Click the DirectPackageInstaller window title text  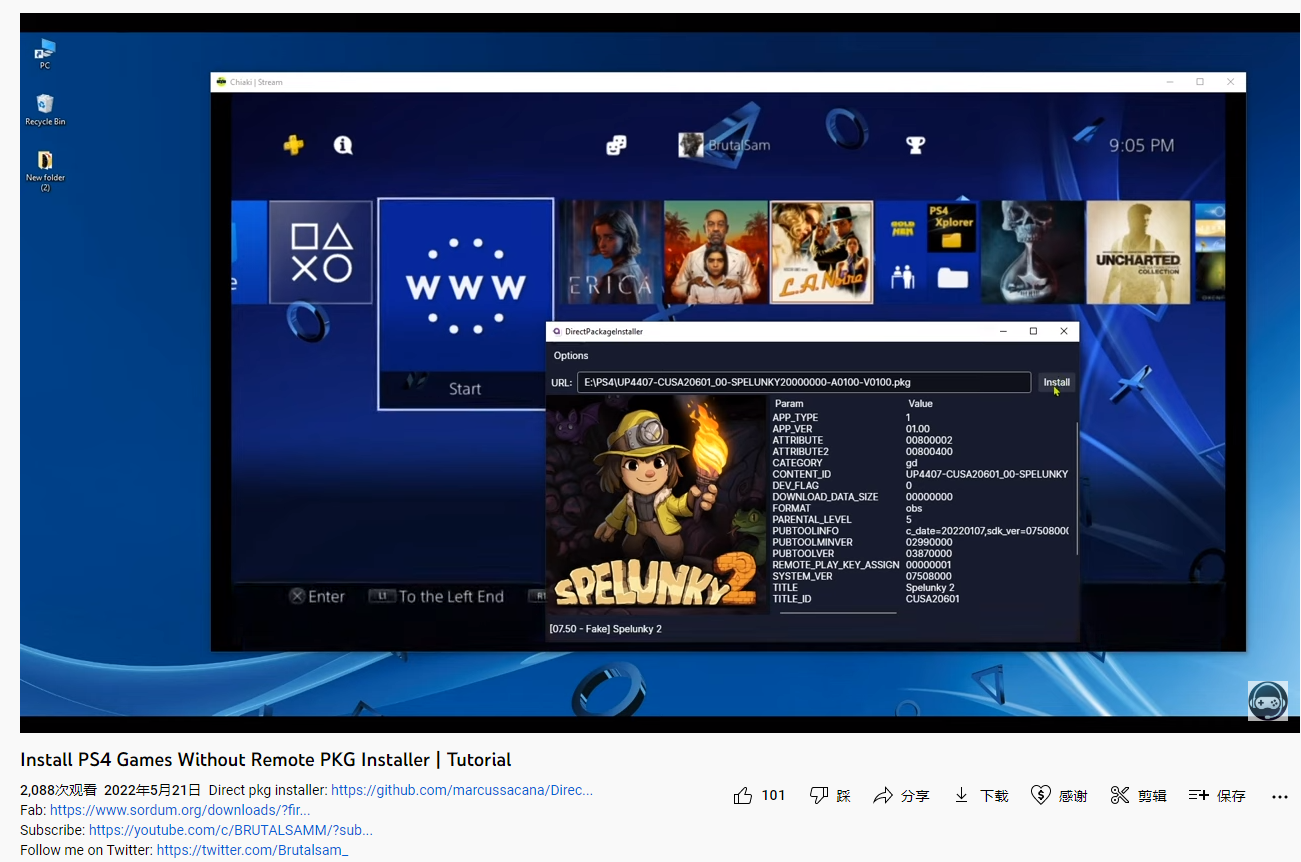pos(604,331)
